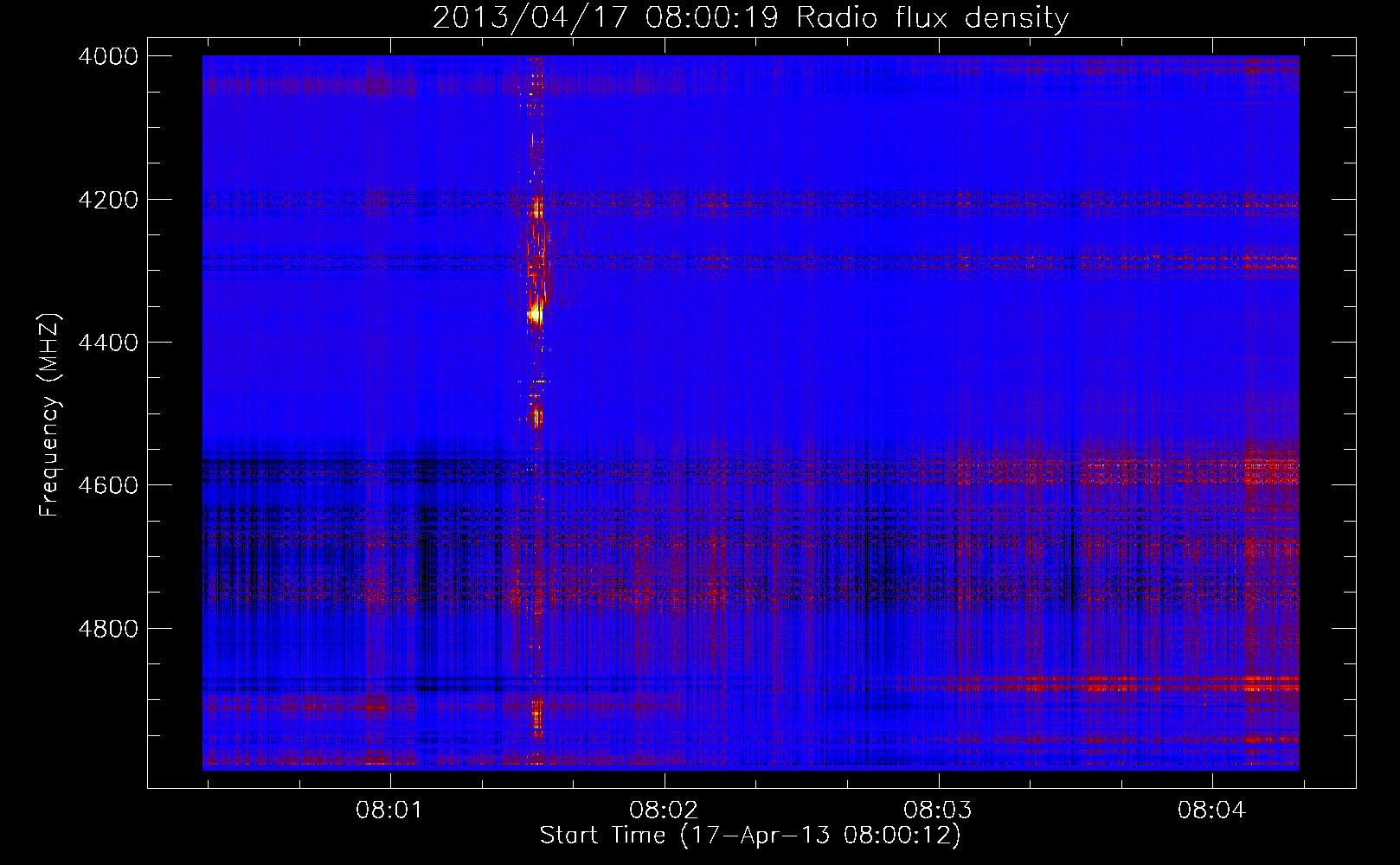The image size is (1400, 865).
Task: Click the 'Start Time (17-Apr-13 08:00:12)' axis label
Action: [750, 836]
